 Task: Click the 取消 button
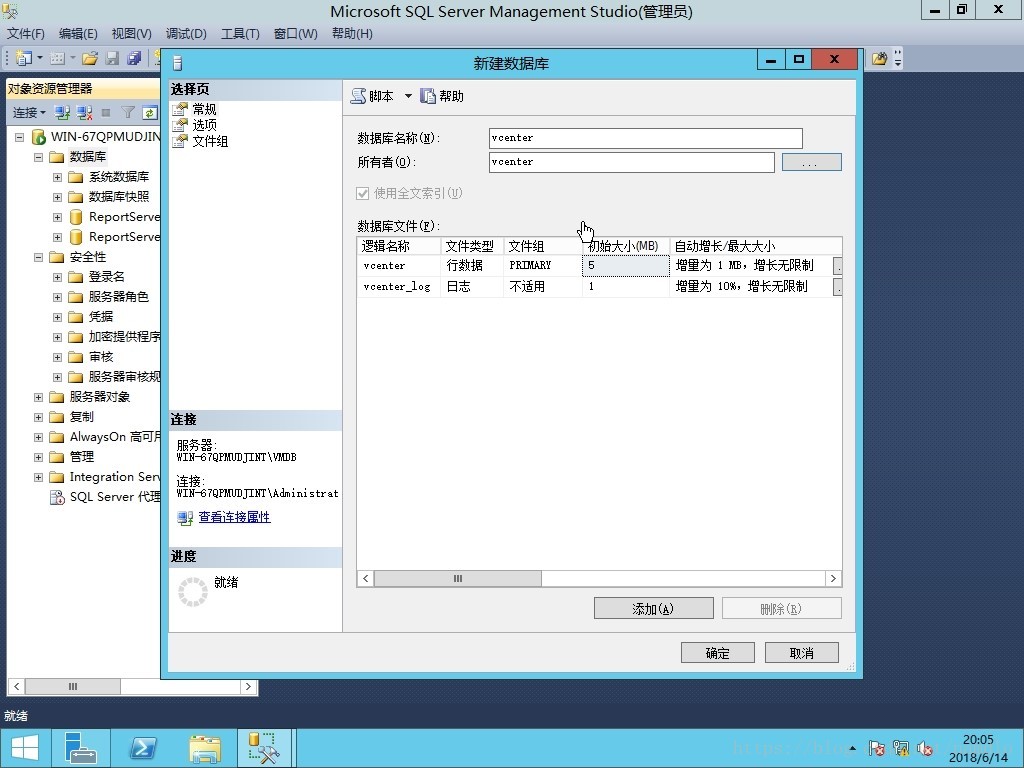tap(801, 652)
